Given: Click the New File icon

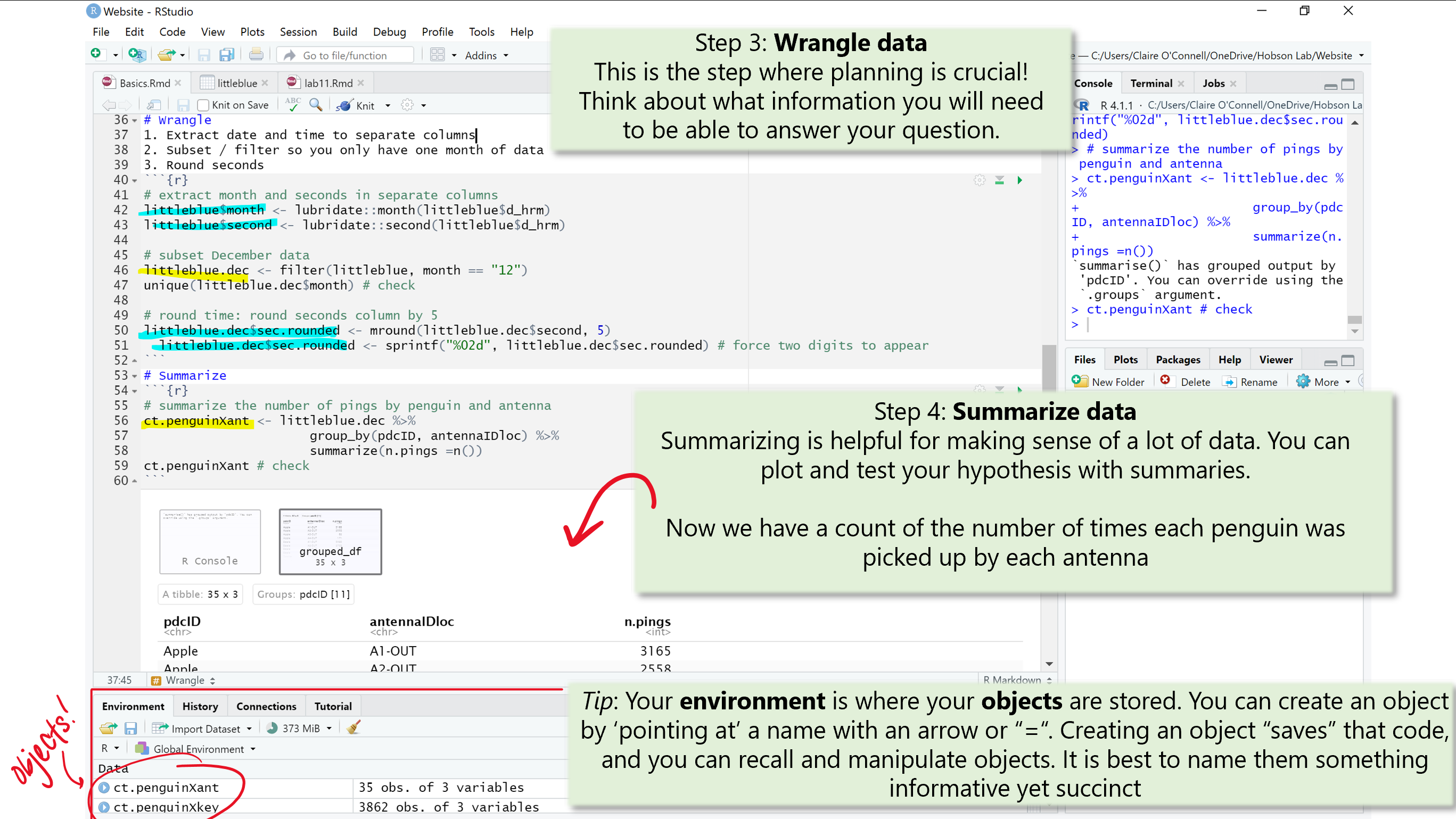Looking at the screenshot, I should click(x=96, y=55).
